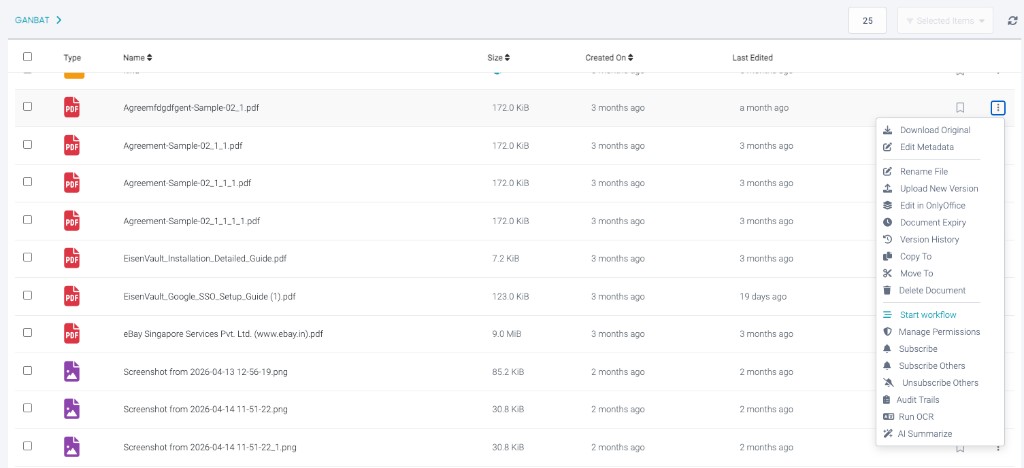Click the '7.2 KiB' size cell
The width and height of the screenshot is (1024, 468).
pos(505,258)
